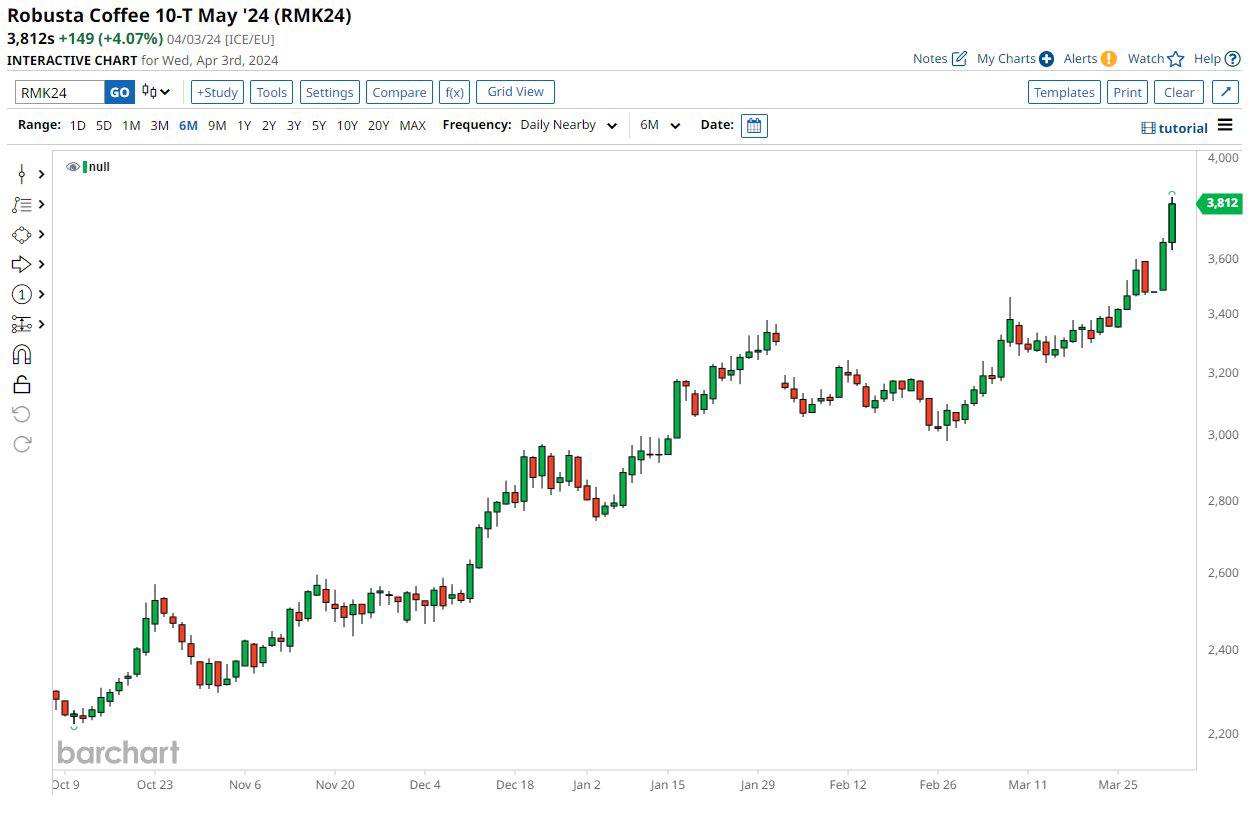The height and width of the screenshot is (816, 1260).
Task: Expand chart to full screen with arrow icon
Action: point(1225,92)
